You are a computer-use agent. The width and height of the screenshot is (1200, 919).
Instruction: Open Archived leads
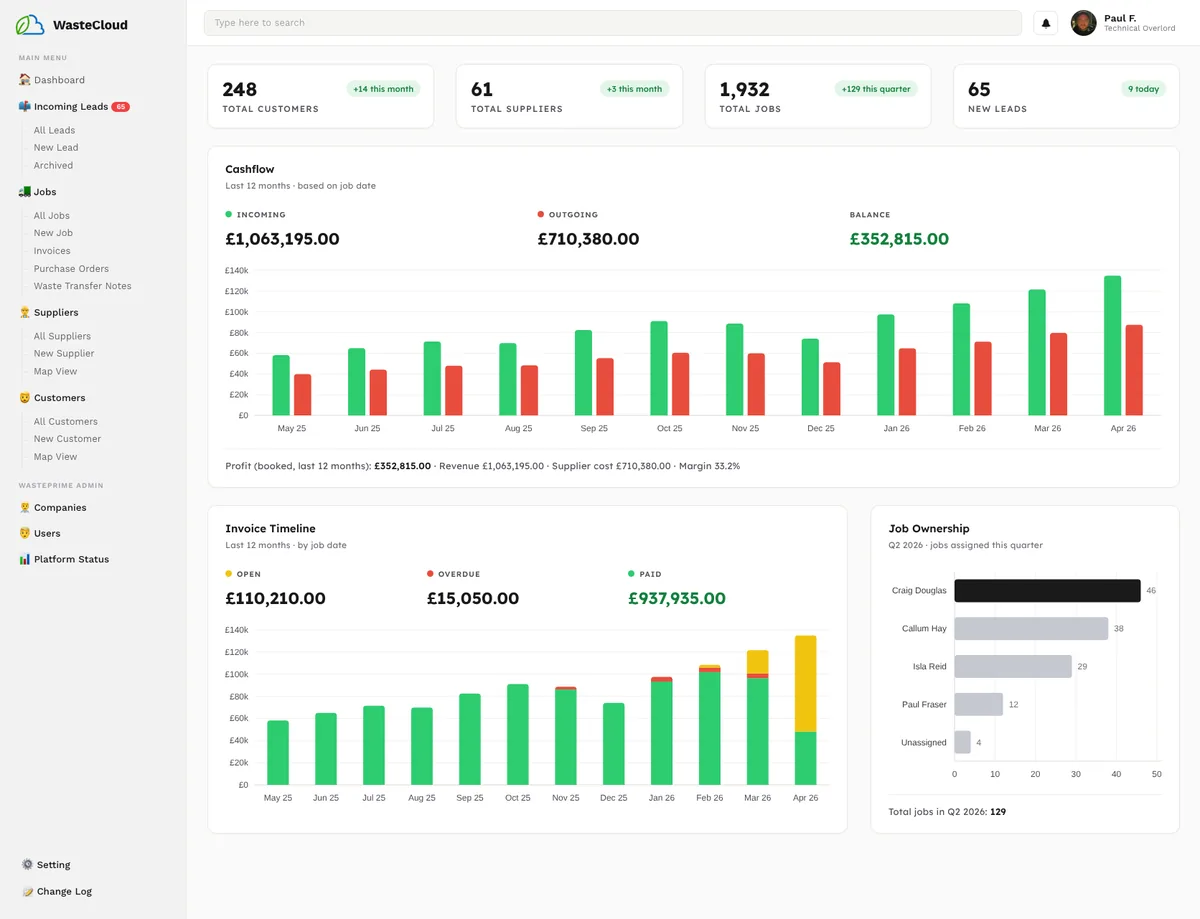53,165
